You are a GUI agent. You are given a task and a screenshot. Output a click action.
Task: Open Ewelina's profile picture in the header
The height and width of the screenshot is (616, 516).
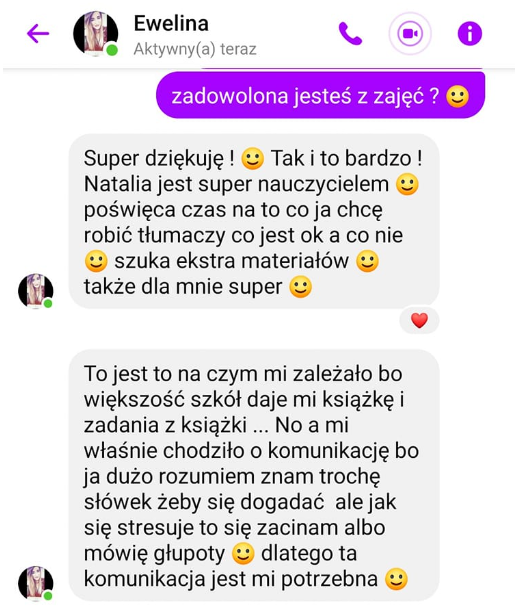(x=95, y=33)
